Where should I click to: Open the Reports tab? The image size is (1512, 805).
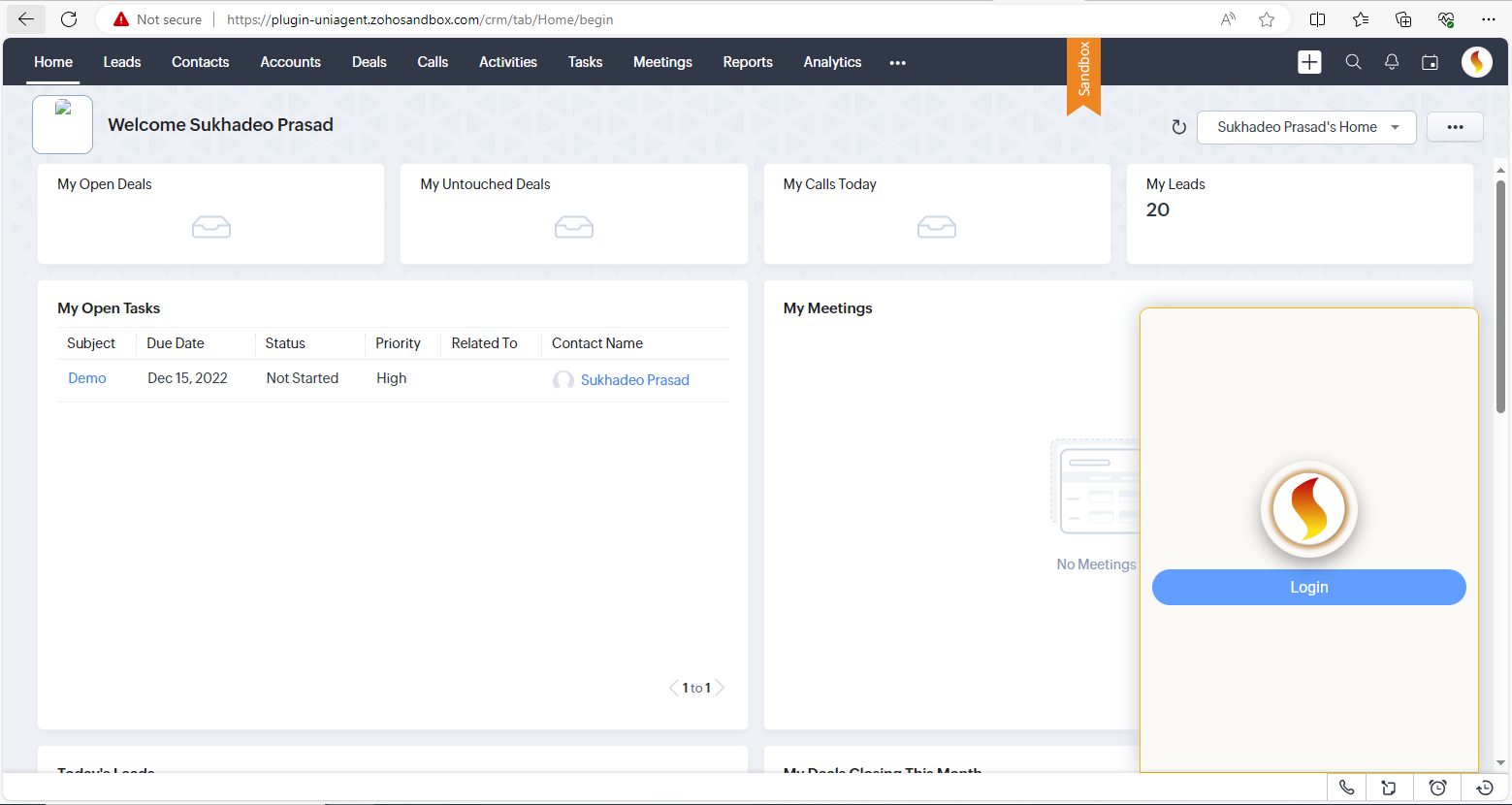[747, 62]
